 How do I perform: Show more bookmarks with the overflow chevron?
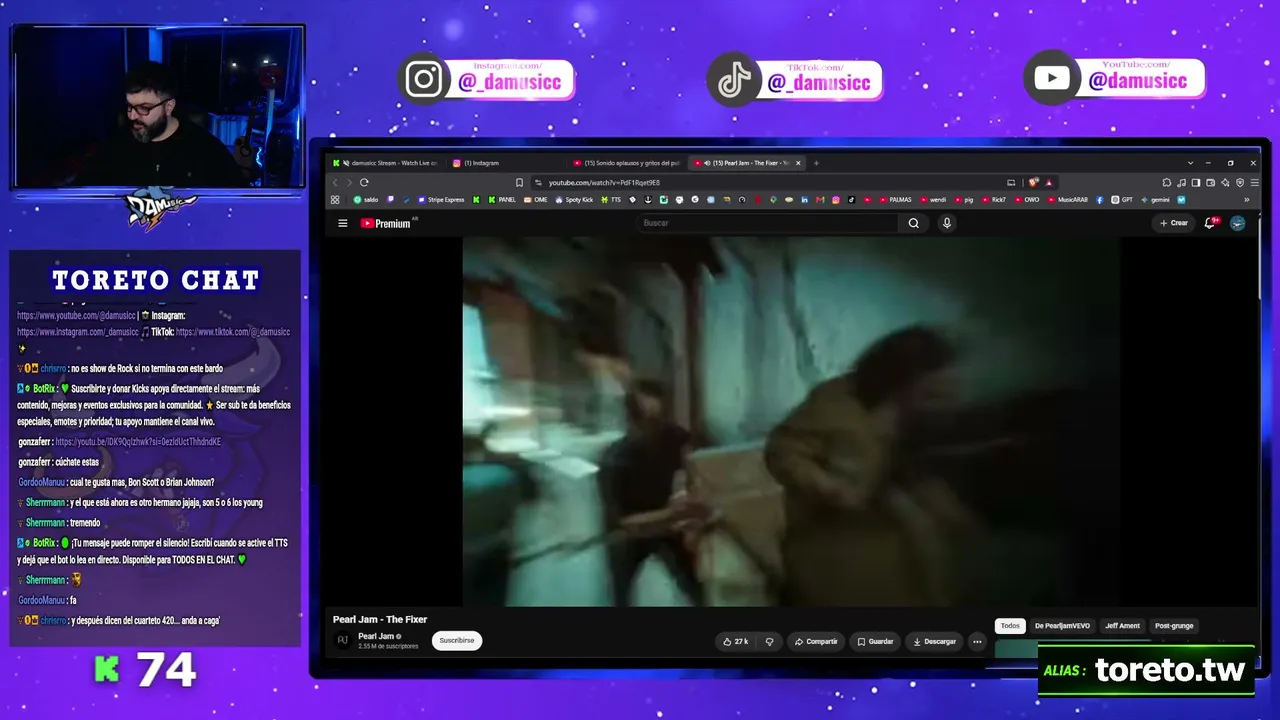(1246, 200)
